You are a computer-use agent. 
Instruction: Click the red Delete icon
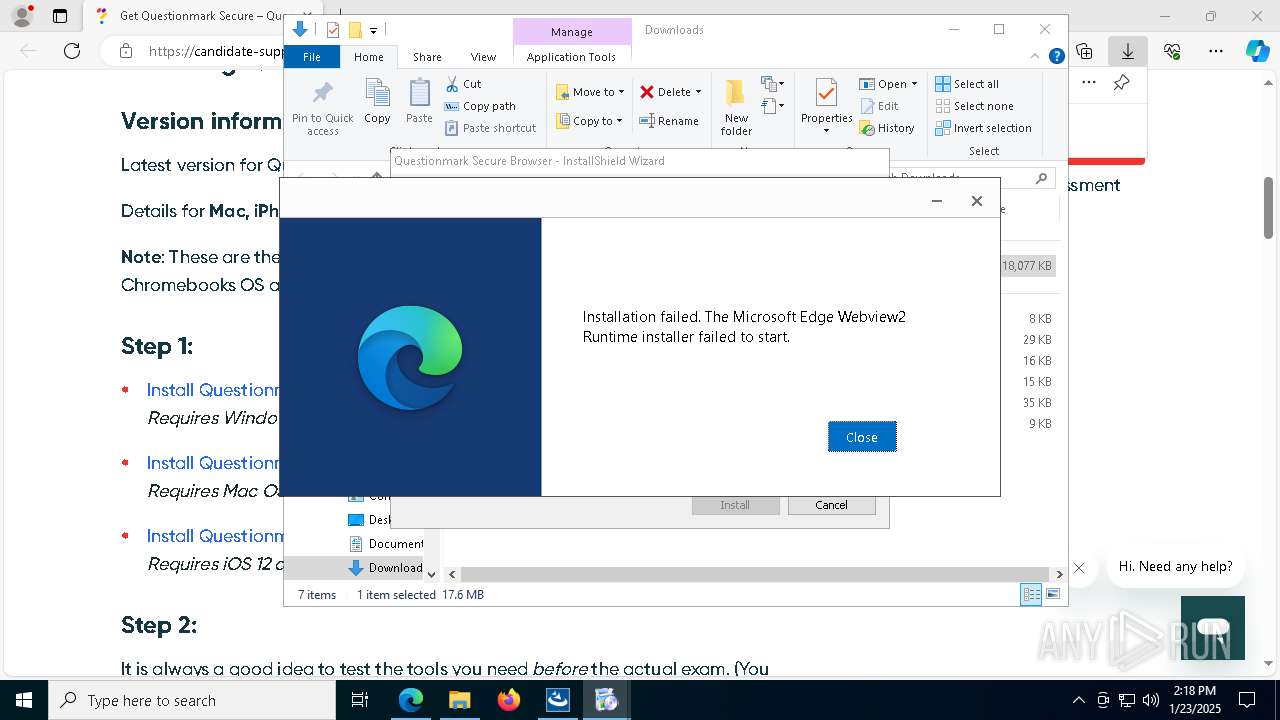[647, 92]
